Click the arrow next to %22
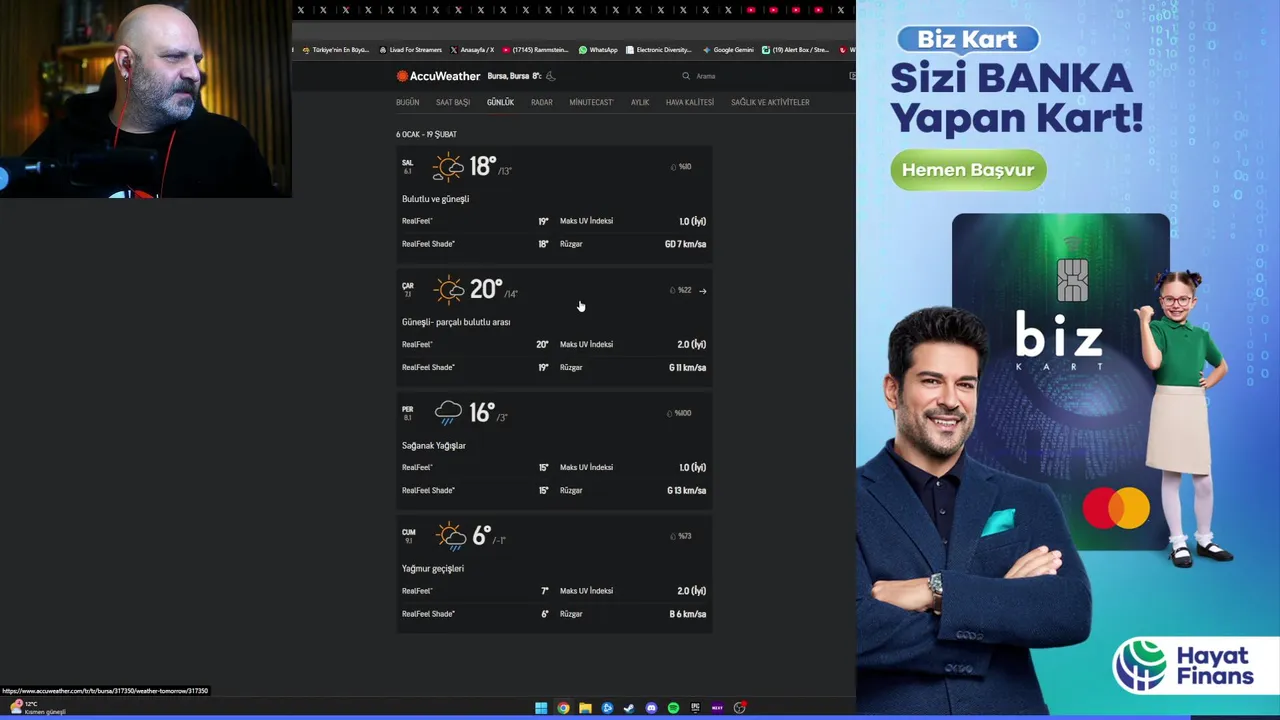The width and height of the screenshot is (1280, 720). click(703, 291)
